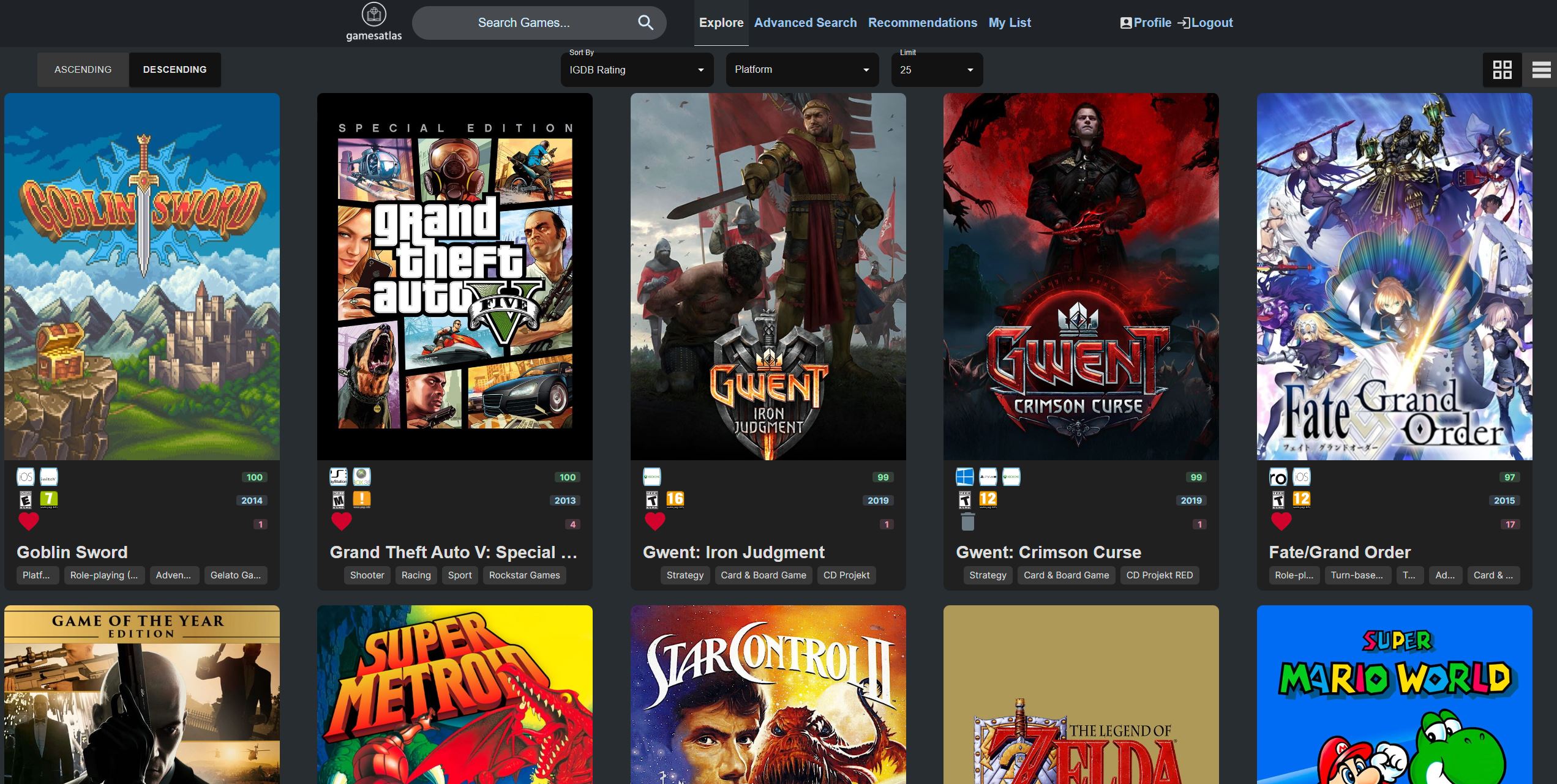Open Grand Theft Auto V cover thumbnail
Image resolution: width=1557 pixels, height=784 pixels.
(x=454, y=277)
